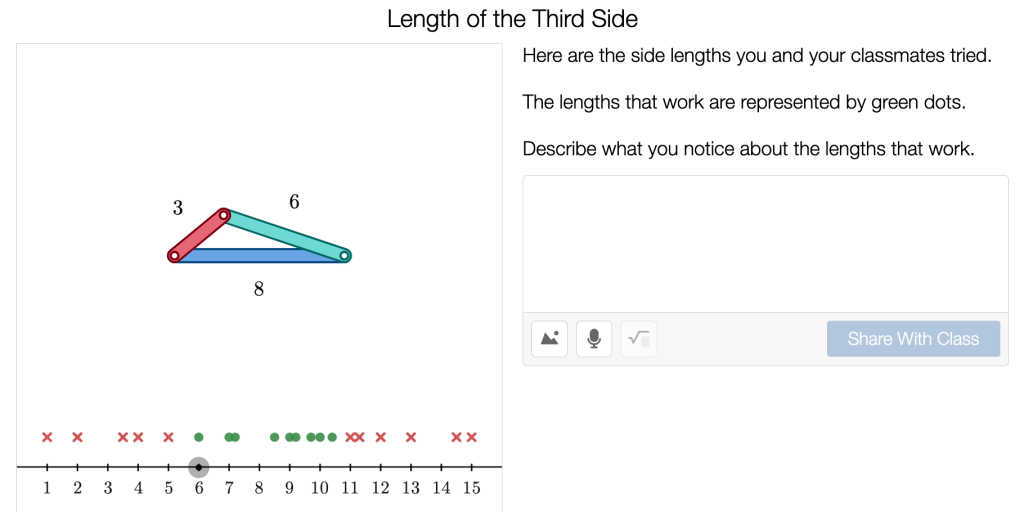Screen dimensions: 1024x512
Task: Click the microphone voice input icon
Action: click(594, 339)
